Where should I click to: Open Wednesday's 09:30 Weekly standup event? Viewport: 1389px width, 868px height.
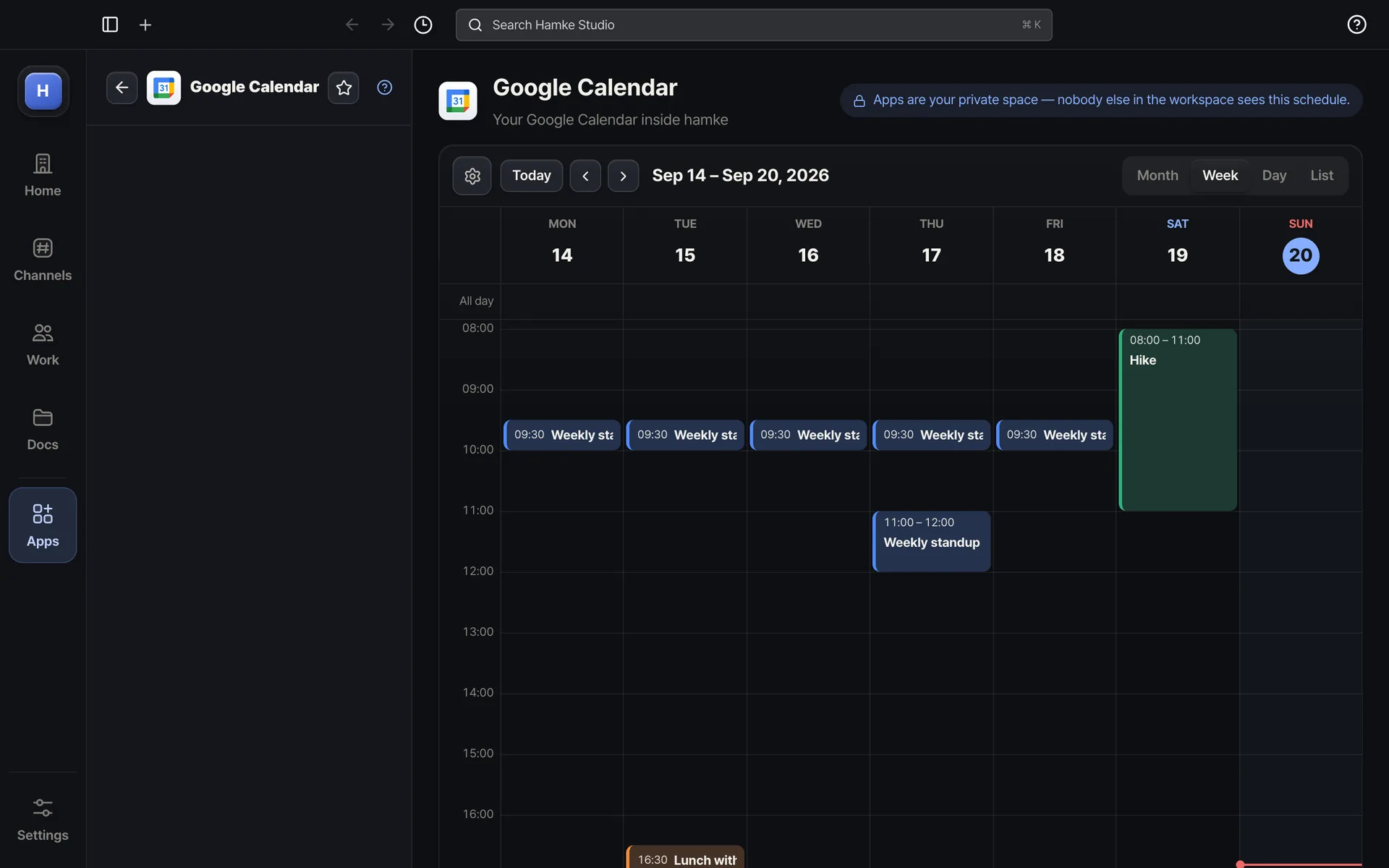pos(808,435)
